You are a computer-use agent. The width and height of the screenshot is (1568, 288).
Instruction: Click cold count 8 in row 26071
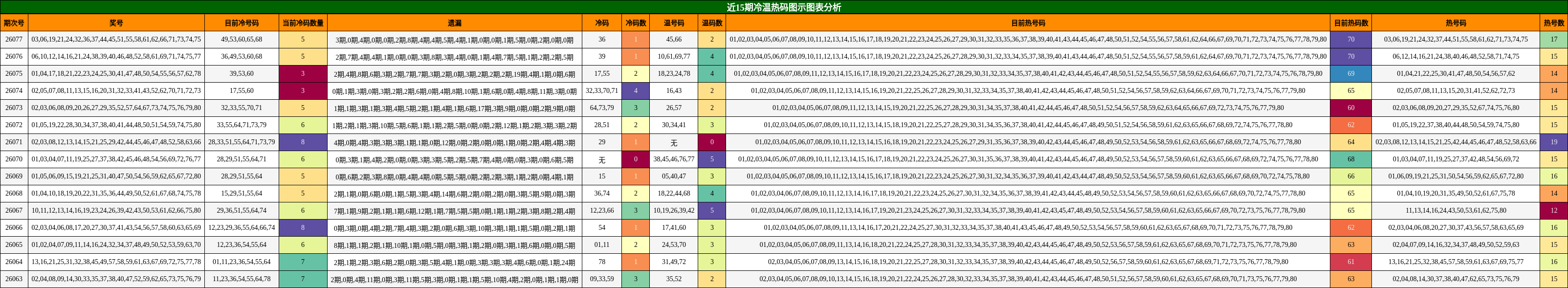click(303, 142)
